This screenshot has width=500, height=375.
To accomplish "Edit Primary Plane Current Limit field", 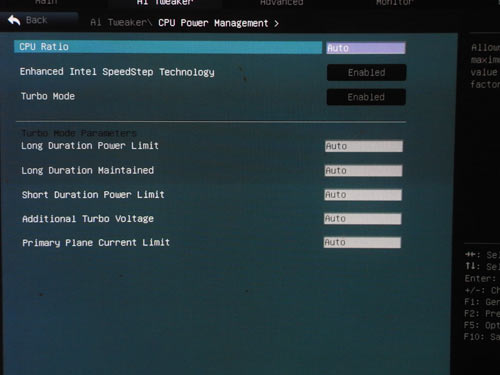I will pos(362,243).
